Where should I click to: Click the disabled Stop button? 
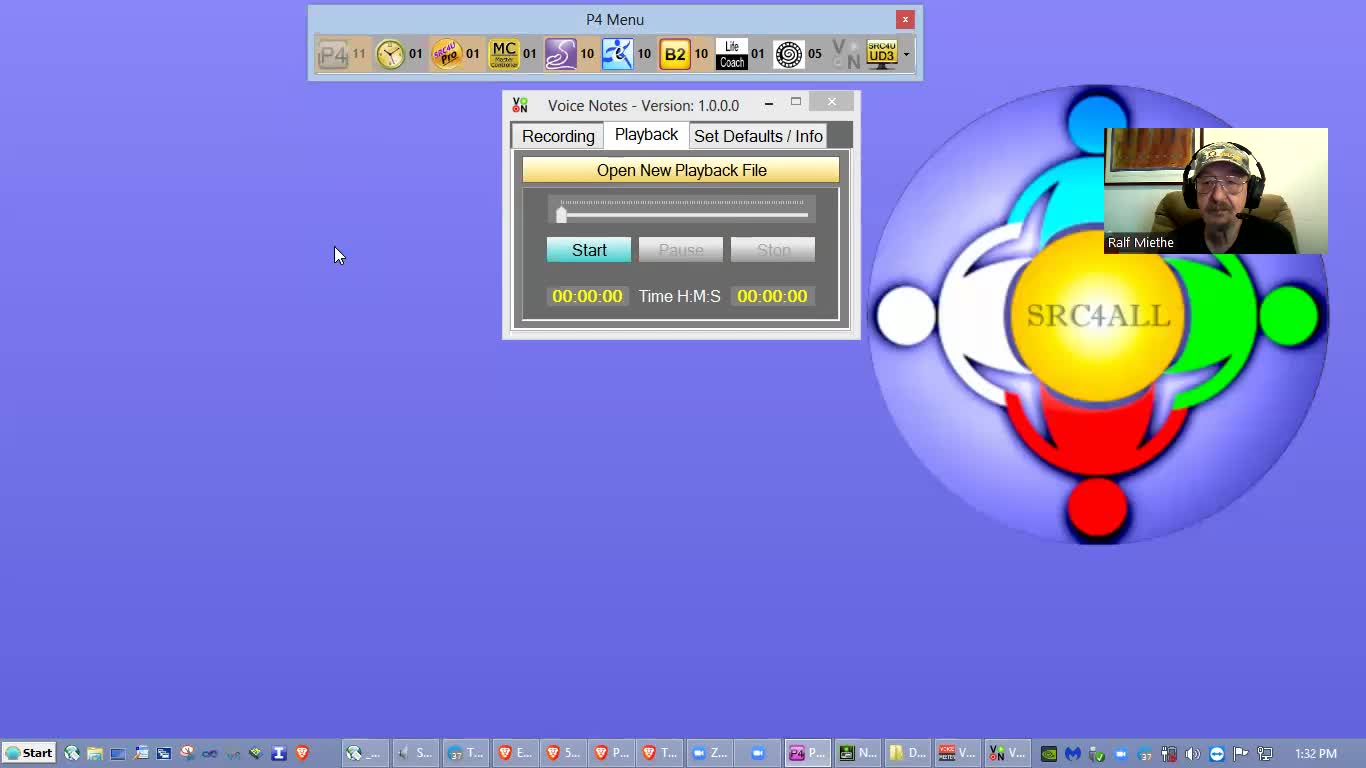click(x=773, y=250)
